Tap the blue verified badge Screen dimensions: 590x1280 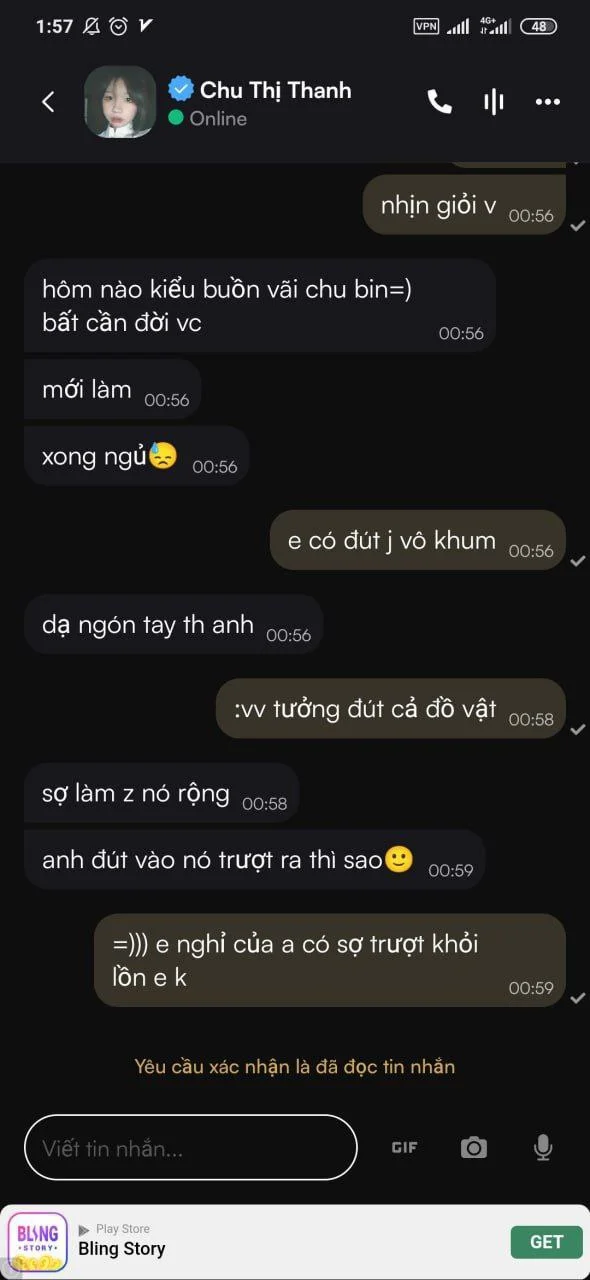tap(181, 89)
